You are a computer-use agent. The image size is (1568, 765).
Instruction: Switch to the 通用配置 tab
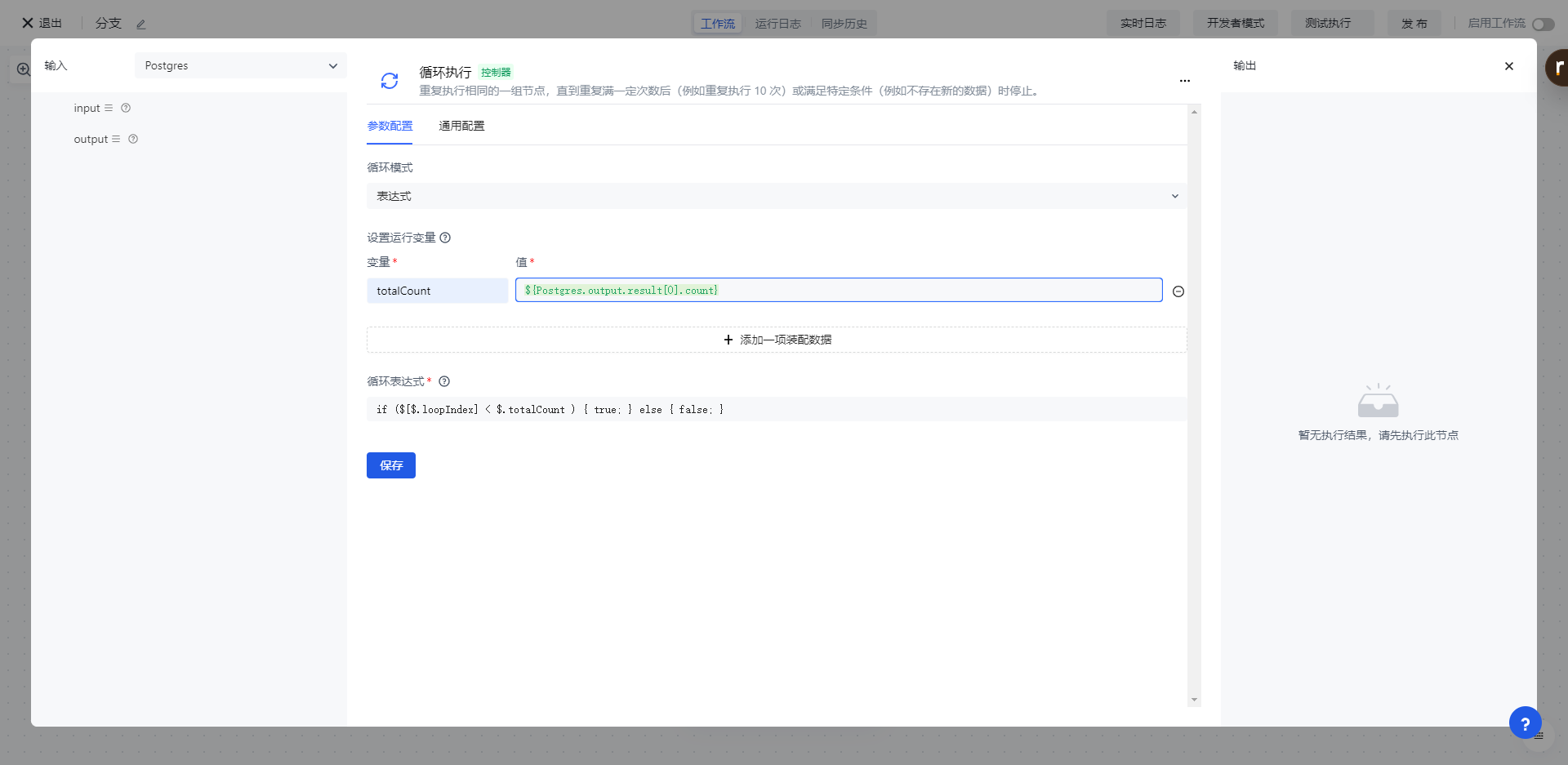coord(461,126)
